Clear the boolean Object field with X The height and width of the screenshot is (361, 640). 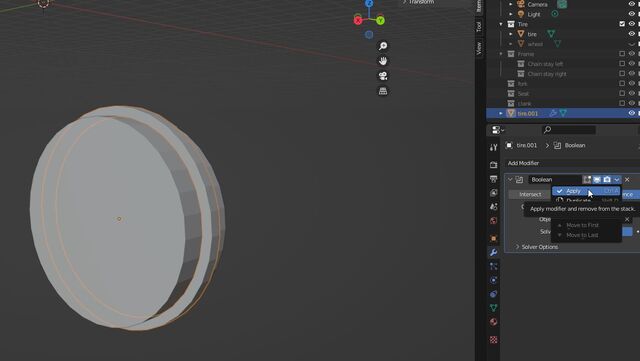(627, 219)
